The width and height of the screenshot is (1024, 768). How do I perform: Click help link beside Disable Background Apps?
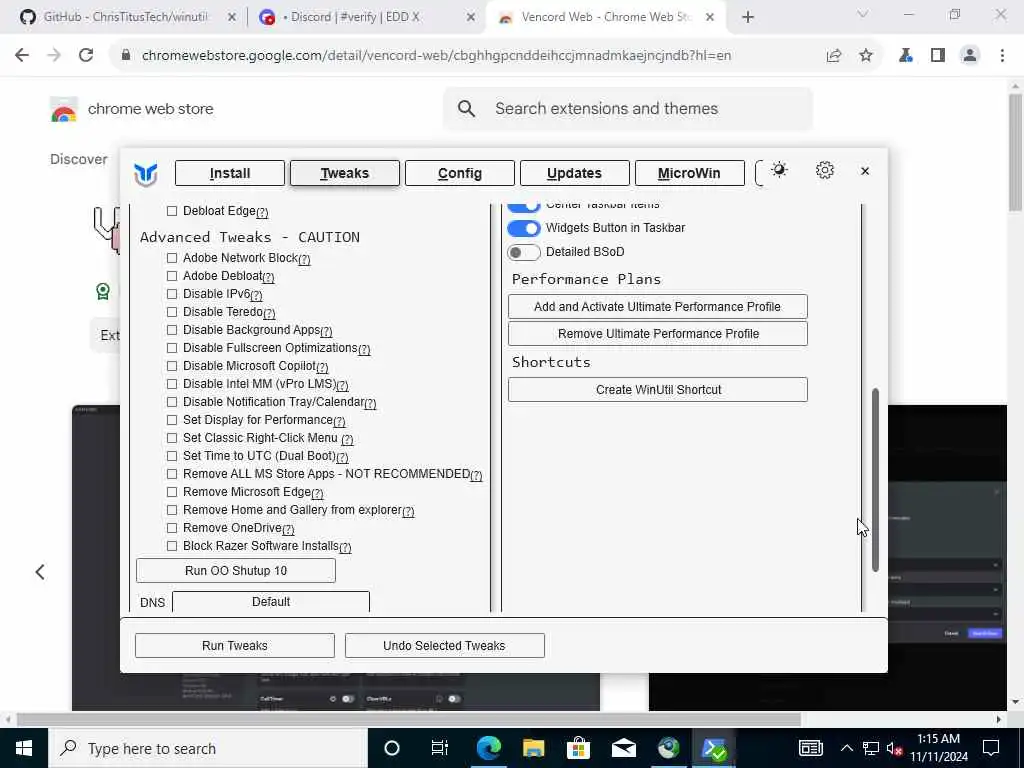(327, 332)
